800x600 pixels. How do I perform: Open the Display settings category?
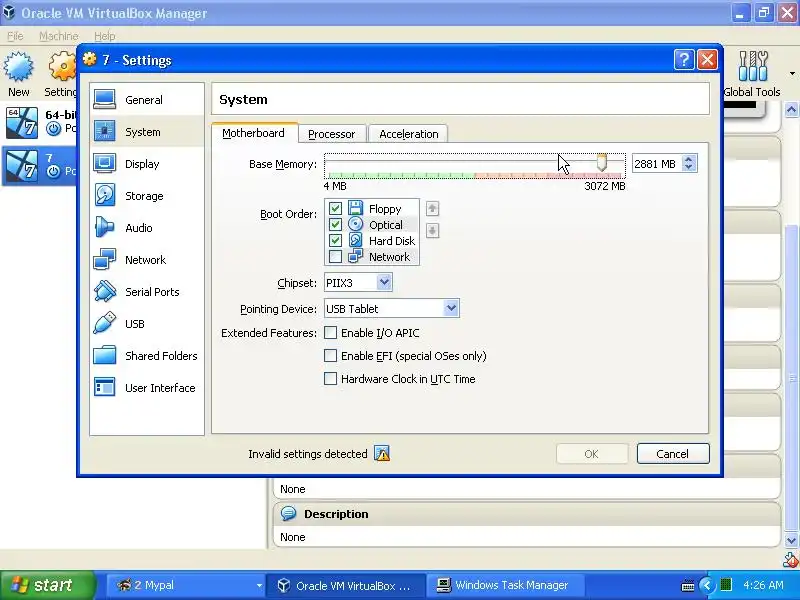click(x=146, y=164)
